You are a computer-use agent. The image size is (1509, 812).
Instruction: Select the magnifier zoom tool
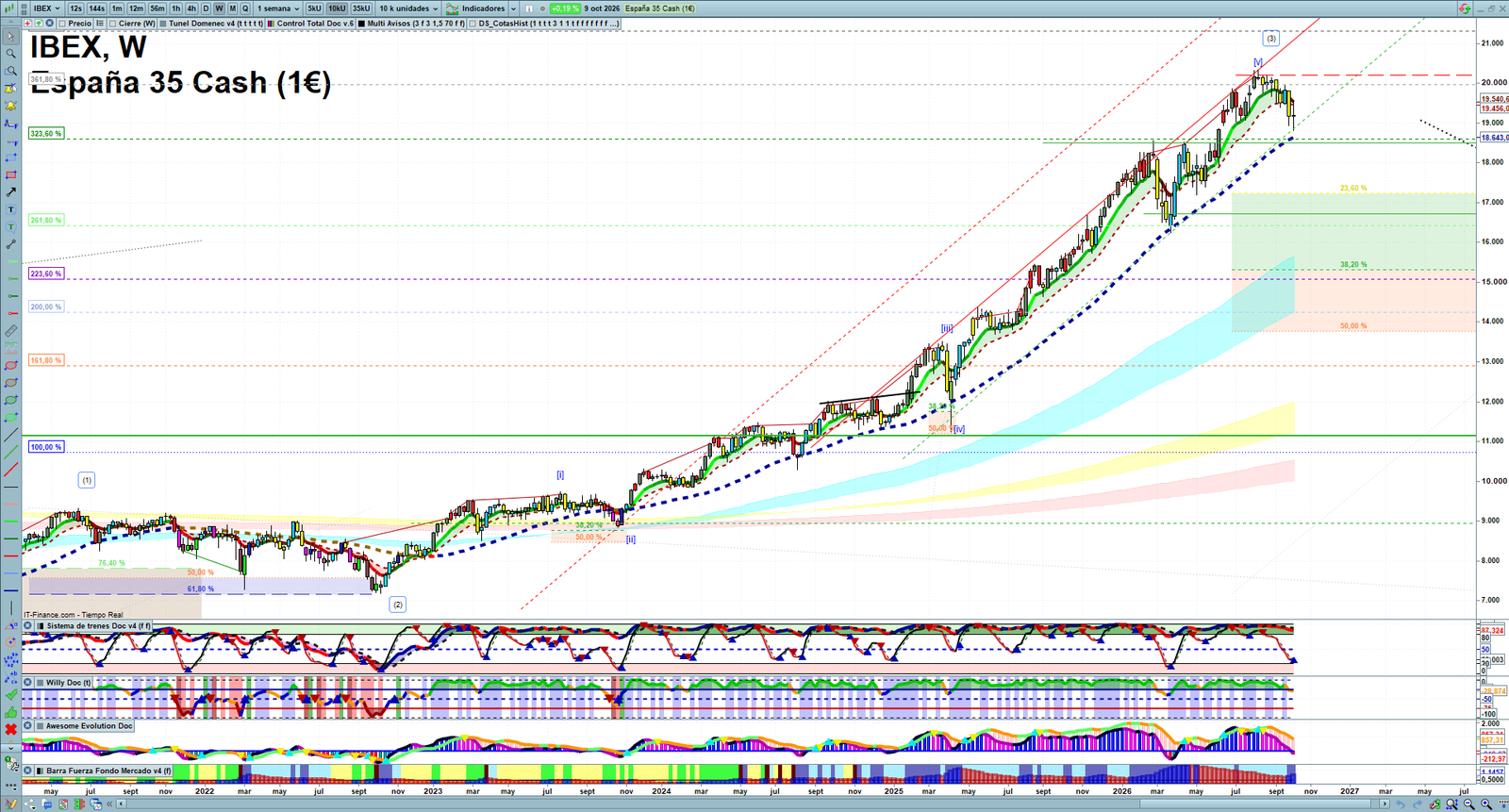(x=10, y=54)
